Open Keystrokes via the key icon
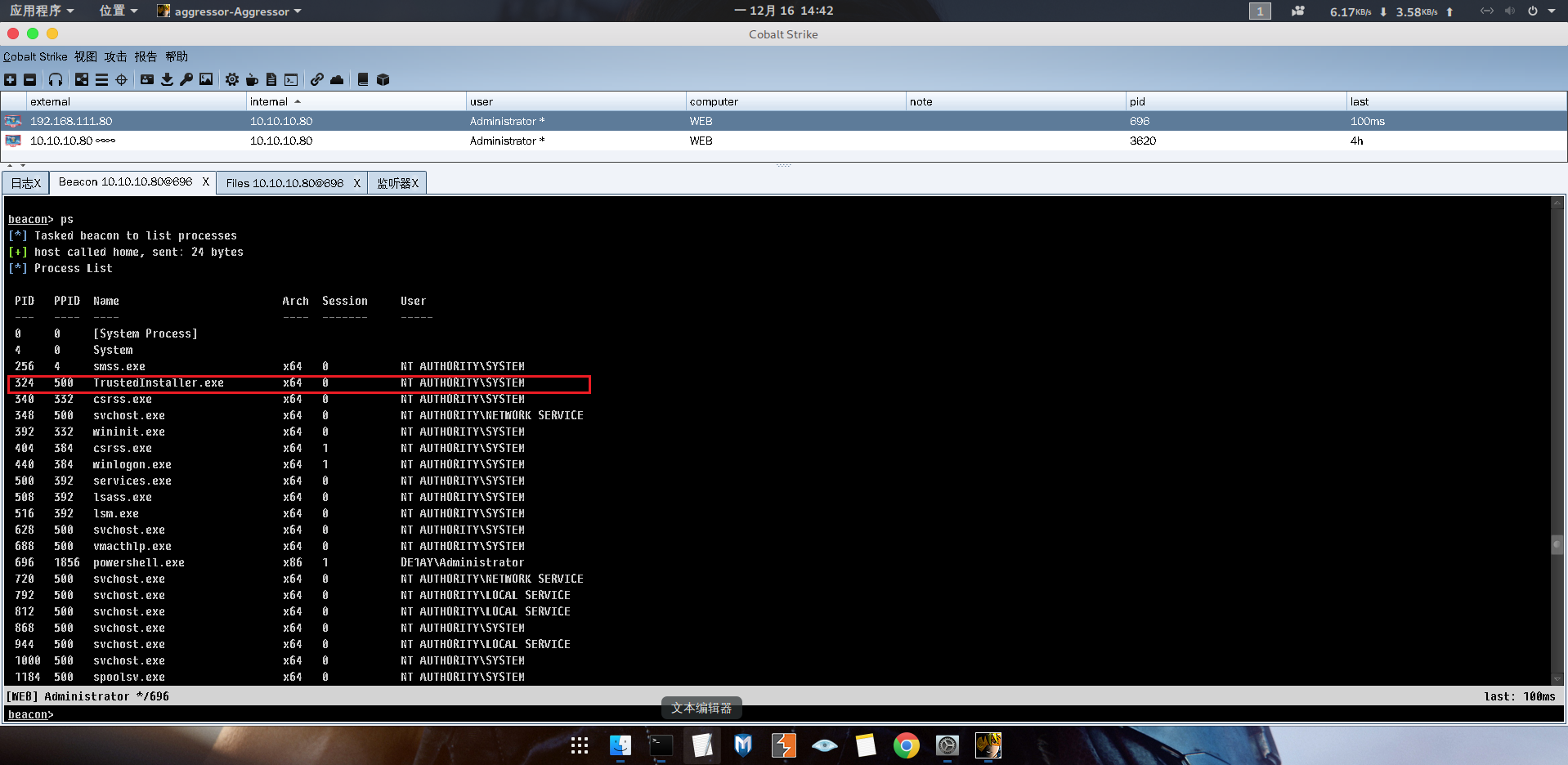The width and height of the screenshot is (1568, 765). [x=186, y=79]
